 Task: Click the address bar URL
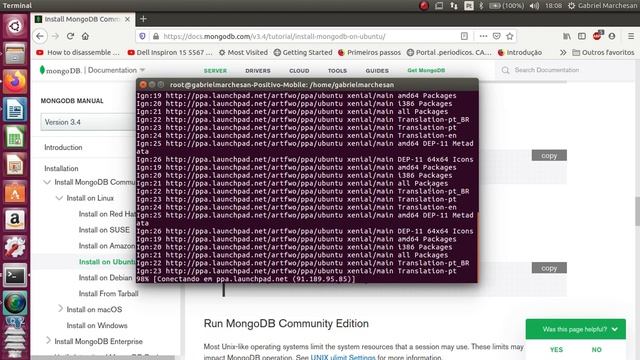(x=274, y=36)
